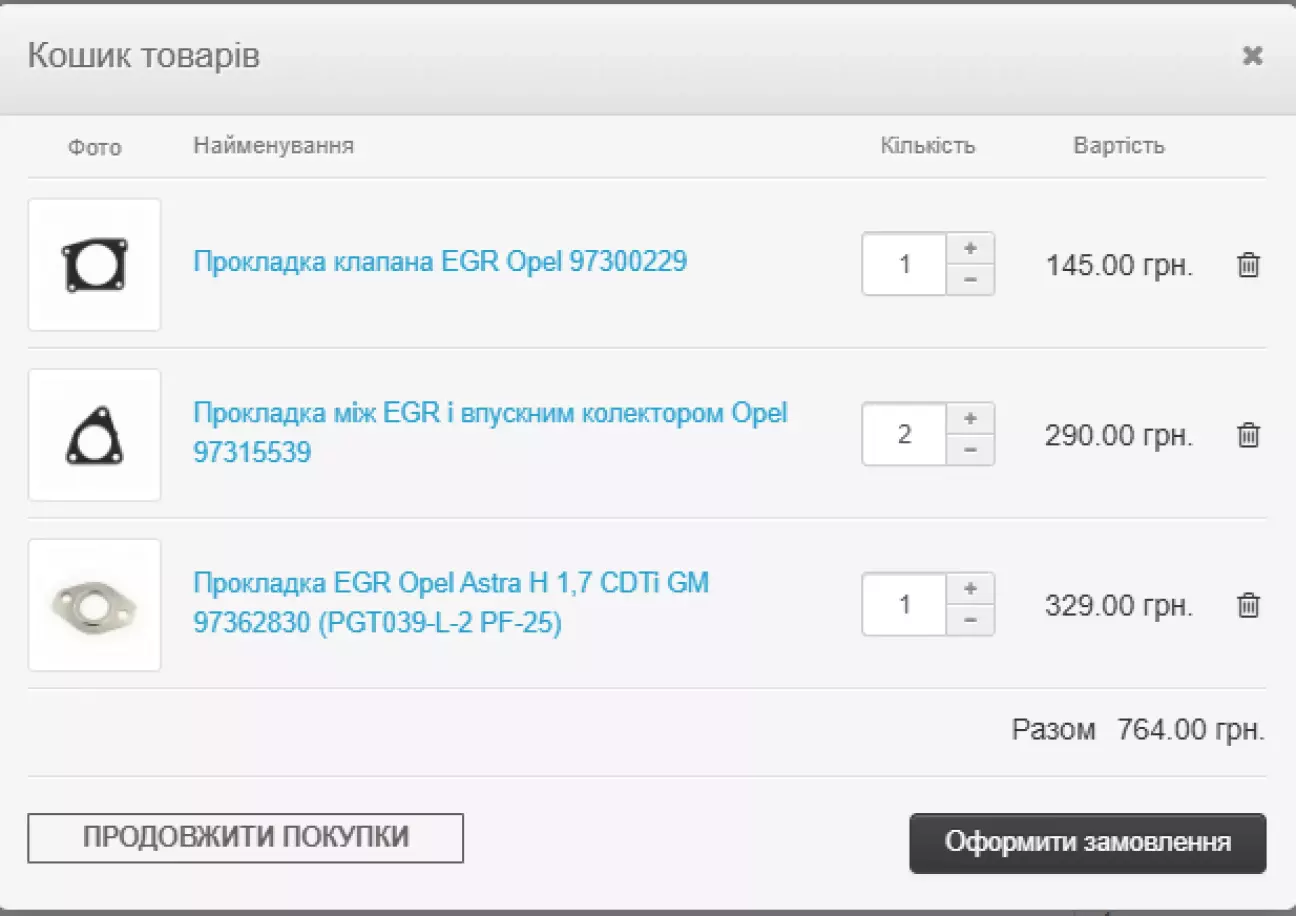This screenshot has width=1296, height=916.
Task: Open Прокладка клапана EGR Opel 97300229 link
Action: 440,262
